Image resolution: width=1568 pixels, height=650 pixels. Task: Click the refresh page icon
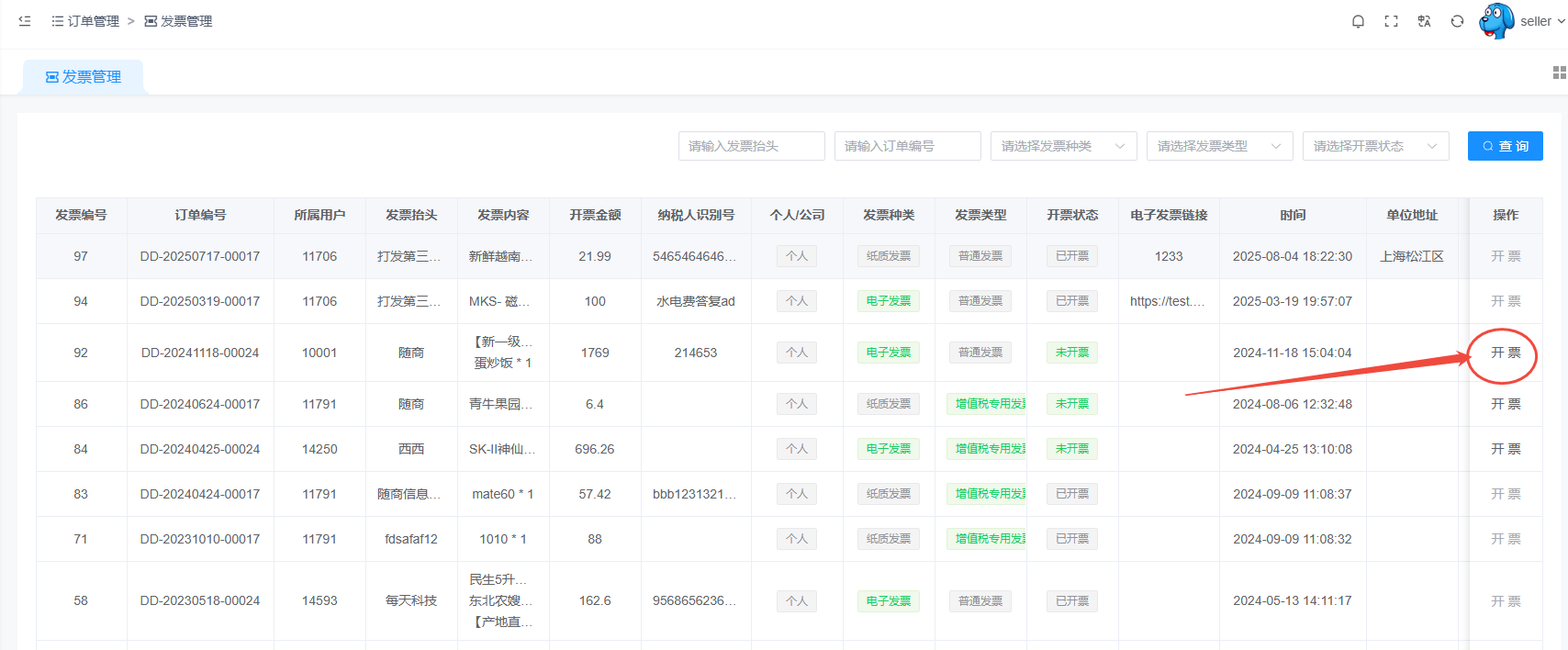[1457, 21]
